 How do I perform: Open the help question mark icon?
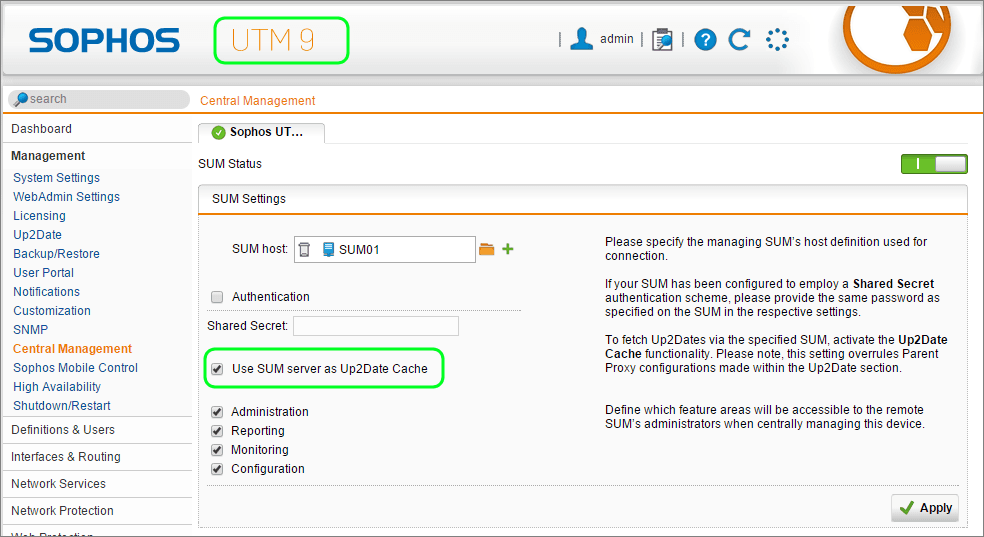coord(705,40)
